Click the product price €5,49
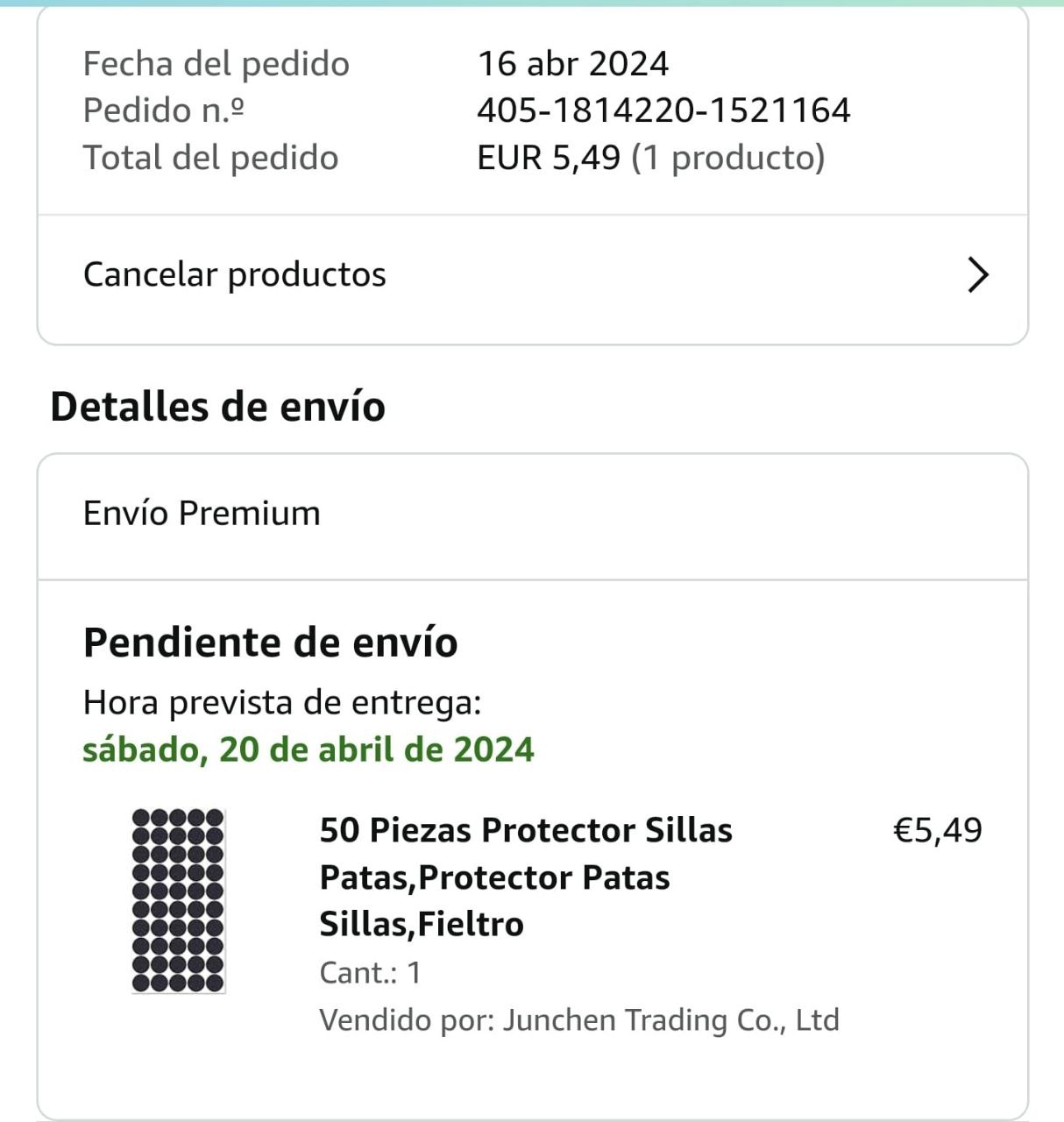1064x1122 pixels. pyautogui.click(x=937, y=830)
